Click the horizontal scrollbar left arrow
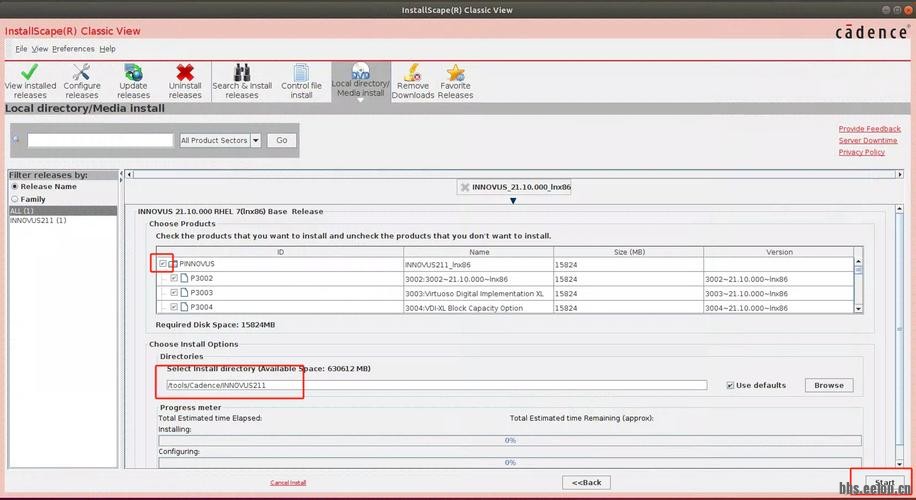Screen dimensions: 916x500 tap(130, 174)
